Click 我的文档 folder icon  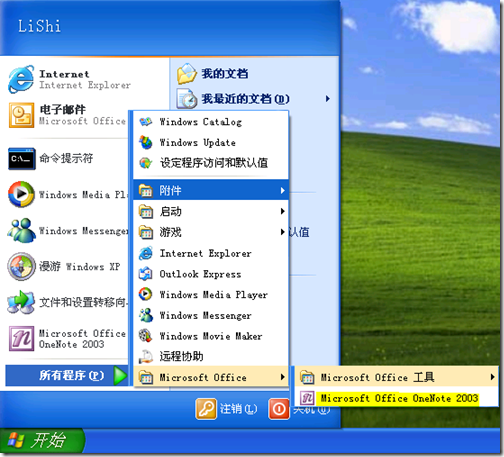[x=187, y=73]
